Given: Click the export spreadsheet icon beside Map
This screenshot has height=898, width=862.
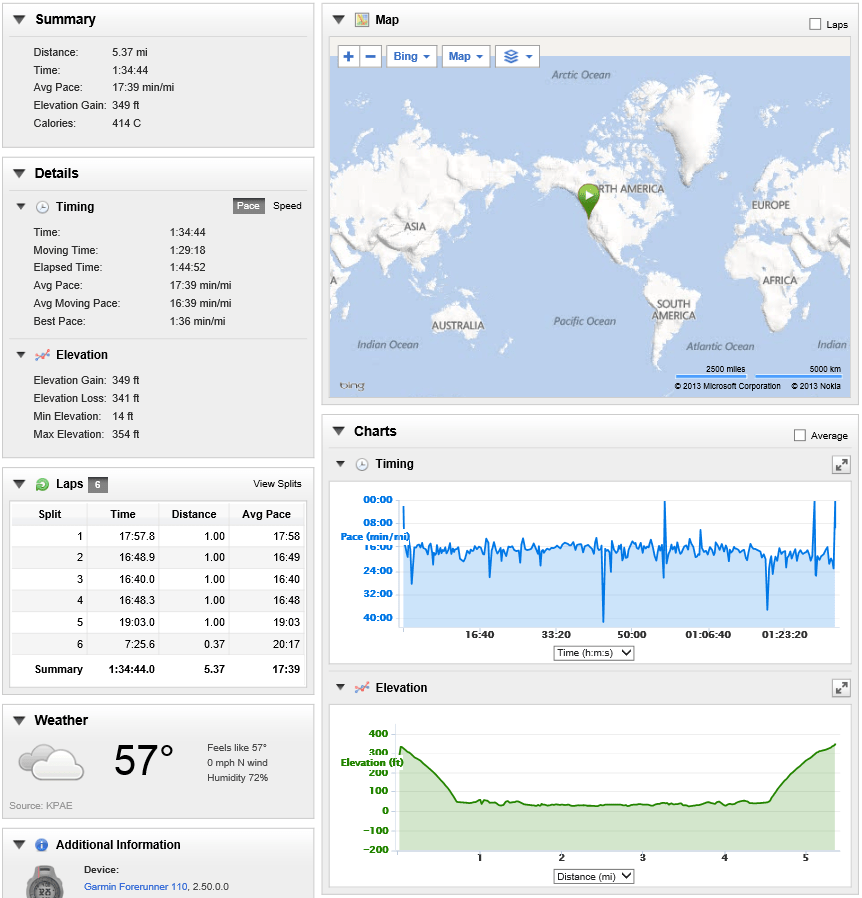Looking at the screenshot, I should click(x=361, y=19).
